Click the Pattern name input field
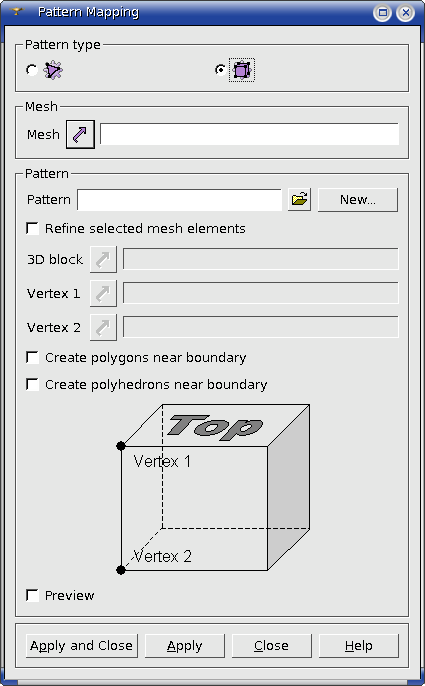Viewport: 425px width, 686px height. tap(179, 200)
